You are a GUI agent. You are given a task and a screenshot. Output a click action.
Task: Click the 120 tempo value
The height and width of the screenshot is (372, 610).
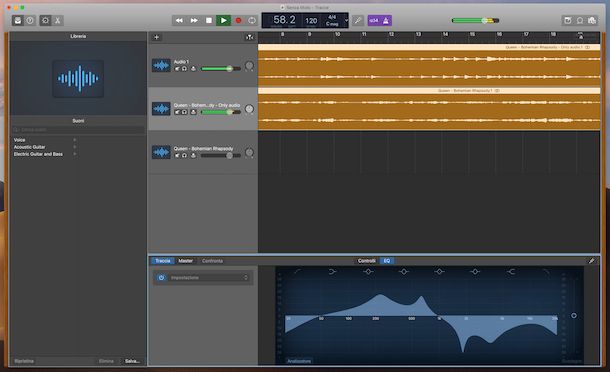coord(311,20)
